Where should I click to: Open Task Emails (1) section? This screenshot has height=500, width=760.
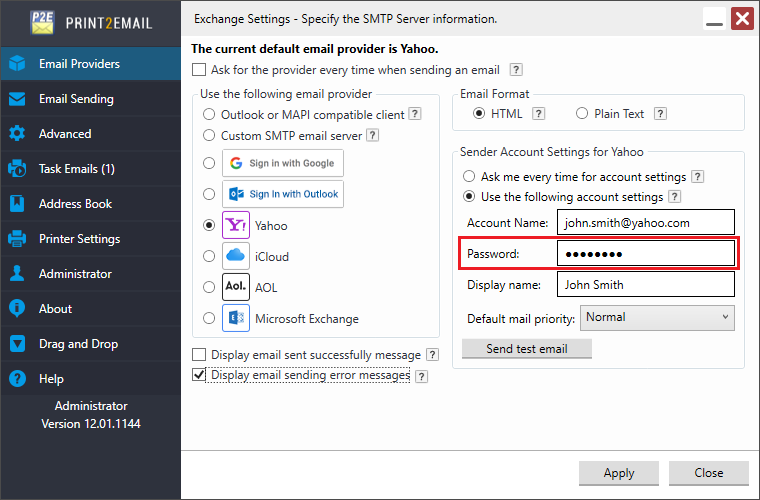pos(91,169)
